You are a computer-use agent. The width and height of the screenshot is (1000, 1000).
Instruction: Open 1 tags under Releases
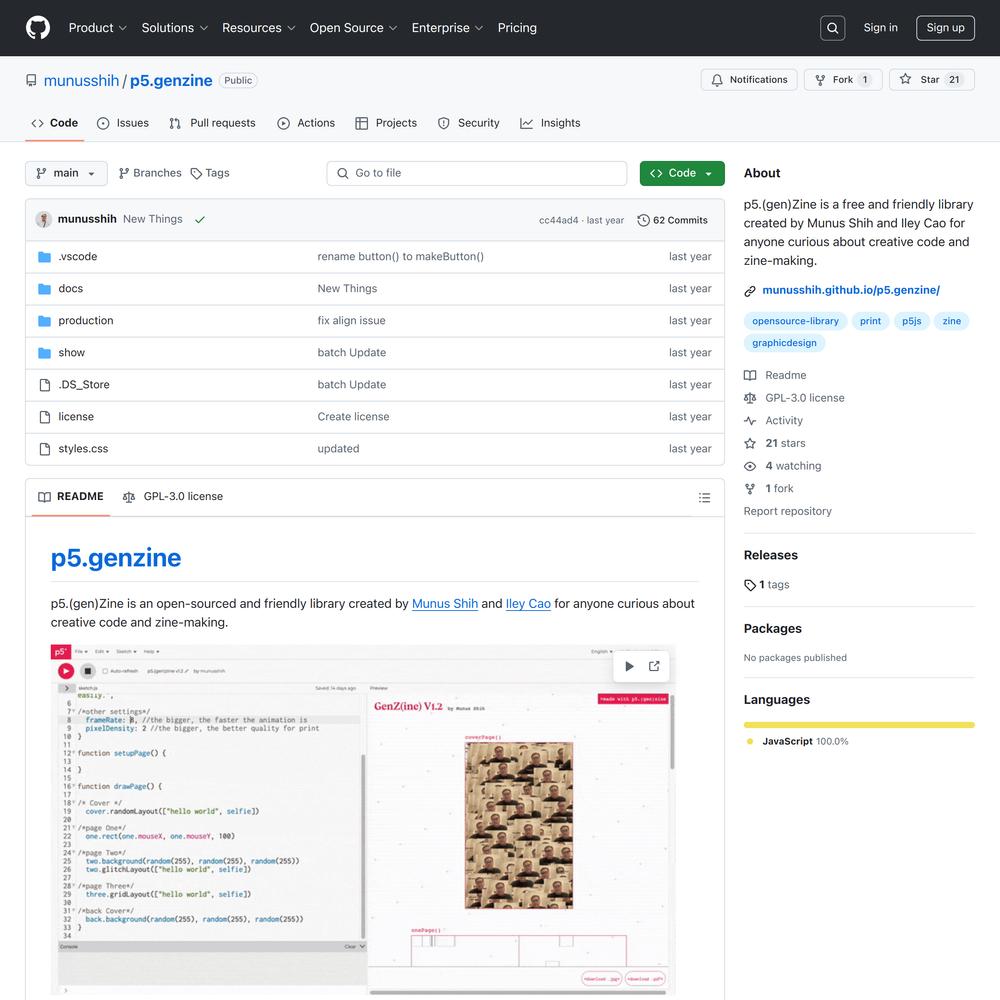767,585
